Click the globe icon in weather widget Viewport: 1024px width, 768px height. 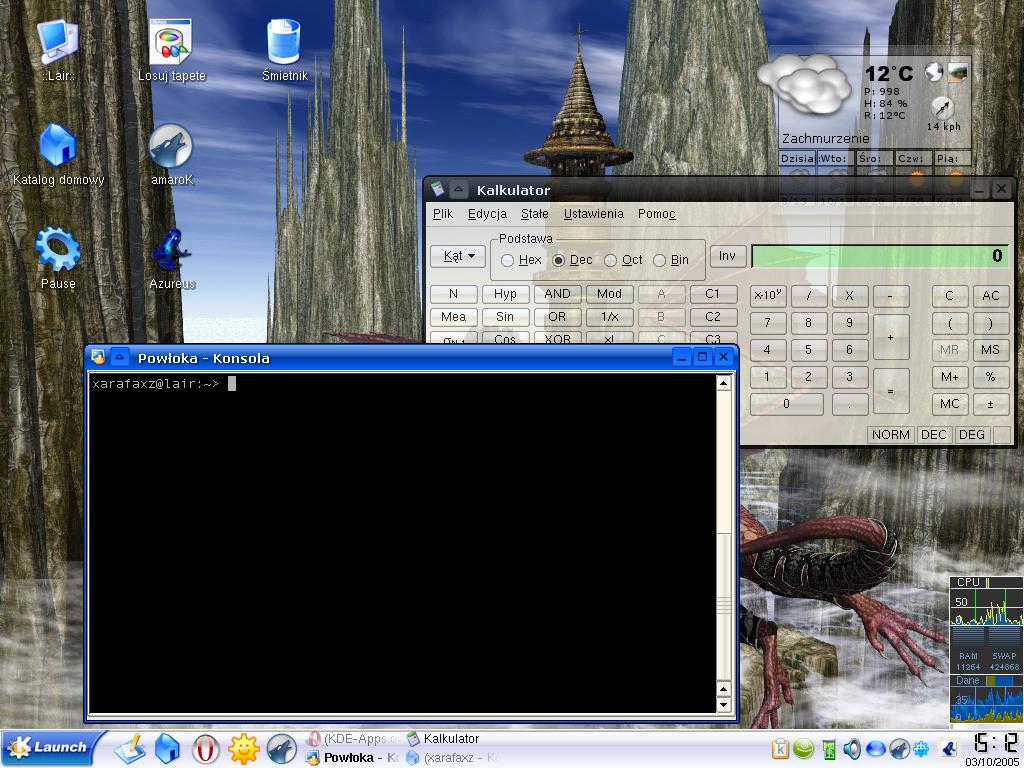click(934, 71)
